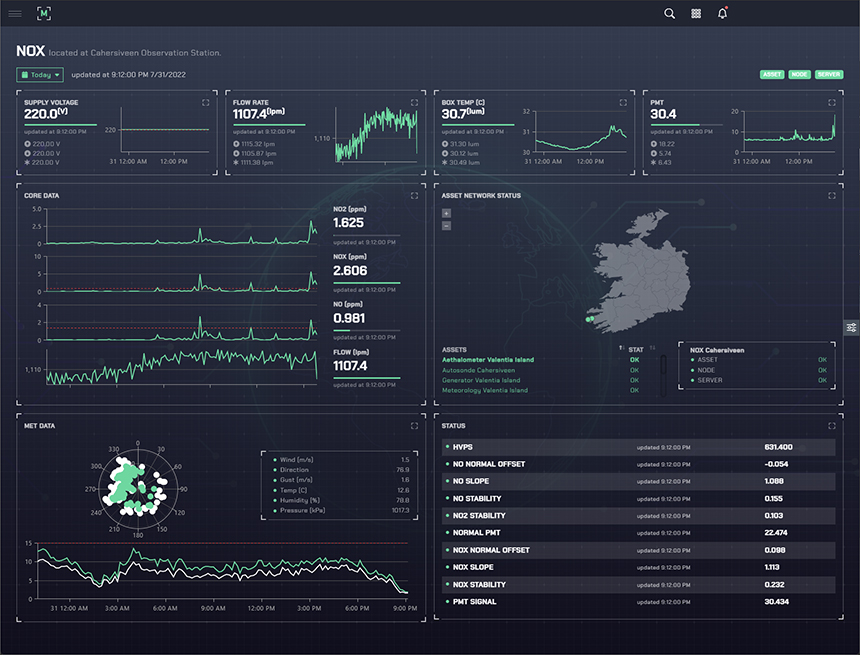Click the wind direction polar chart

pos(138,488)
